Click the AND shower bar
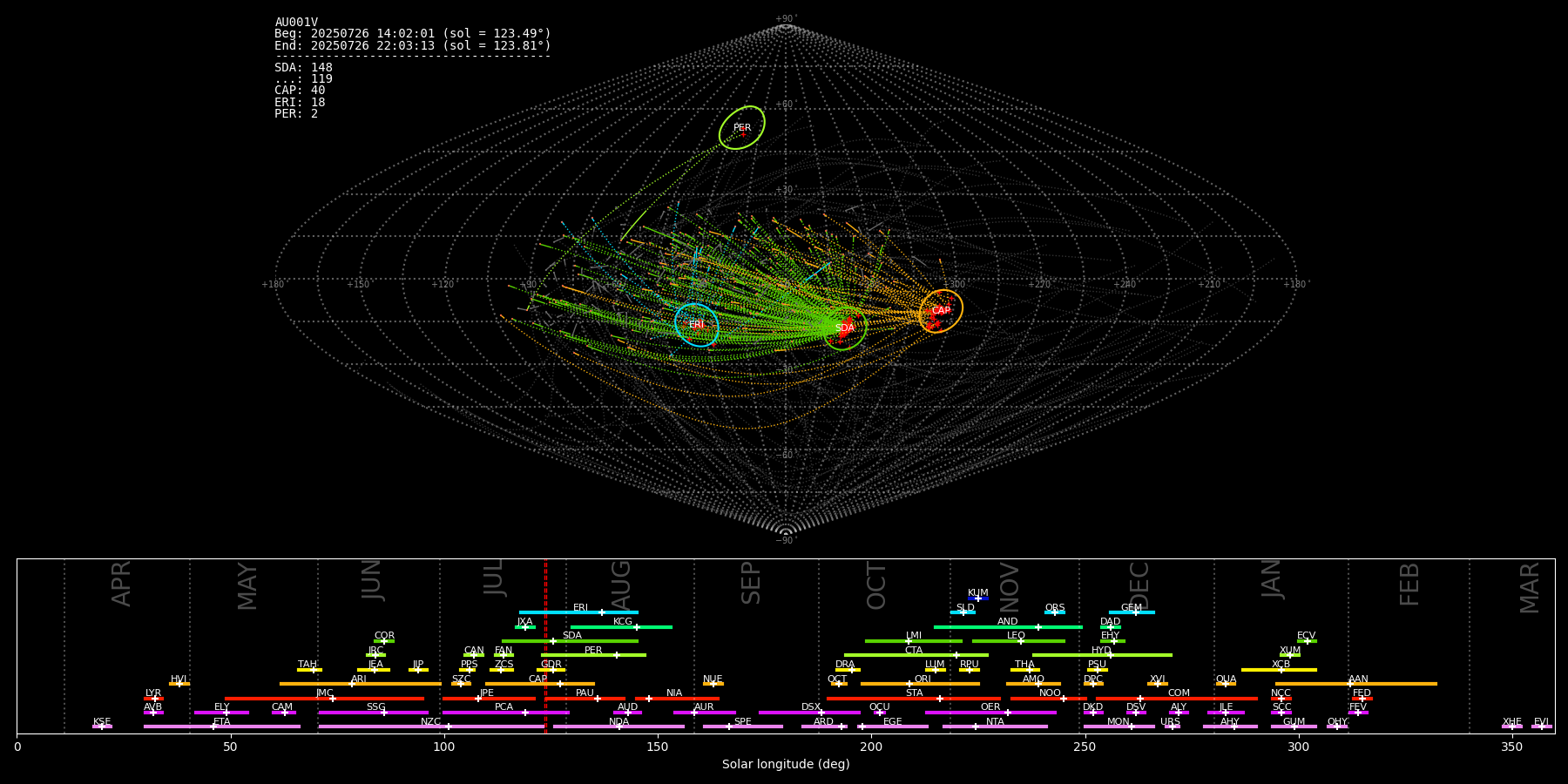The image size is (1568, 784). pos(1008,626)
